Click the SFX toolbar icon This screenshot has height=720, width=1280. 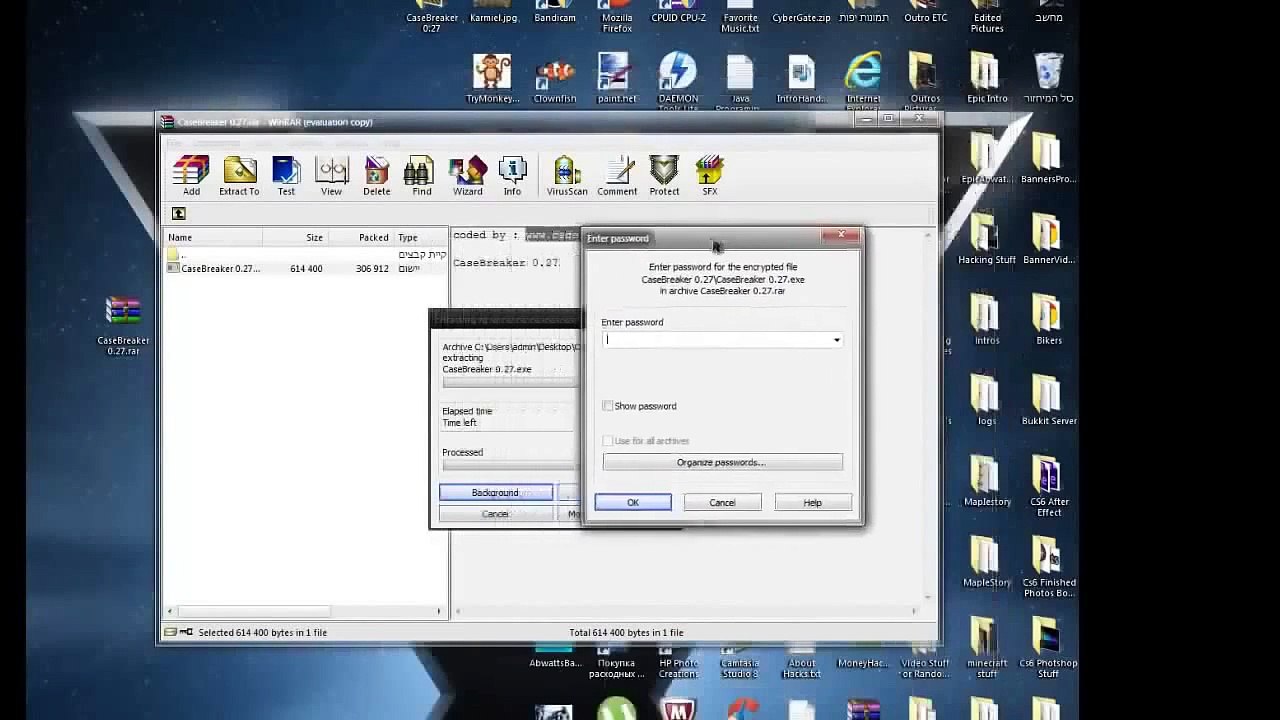tap(710, 176)
